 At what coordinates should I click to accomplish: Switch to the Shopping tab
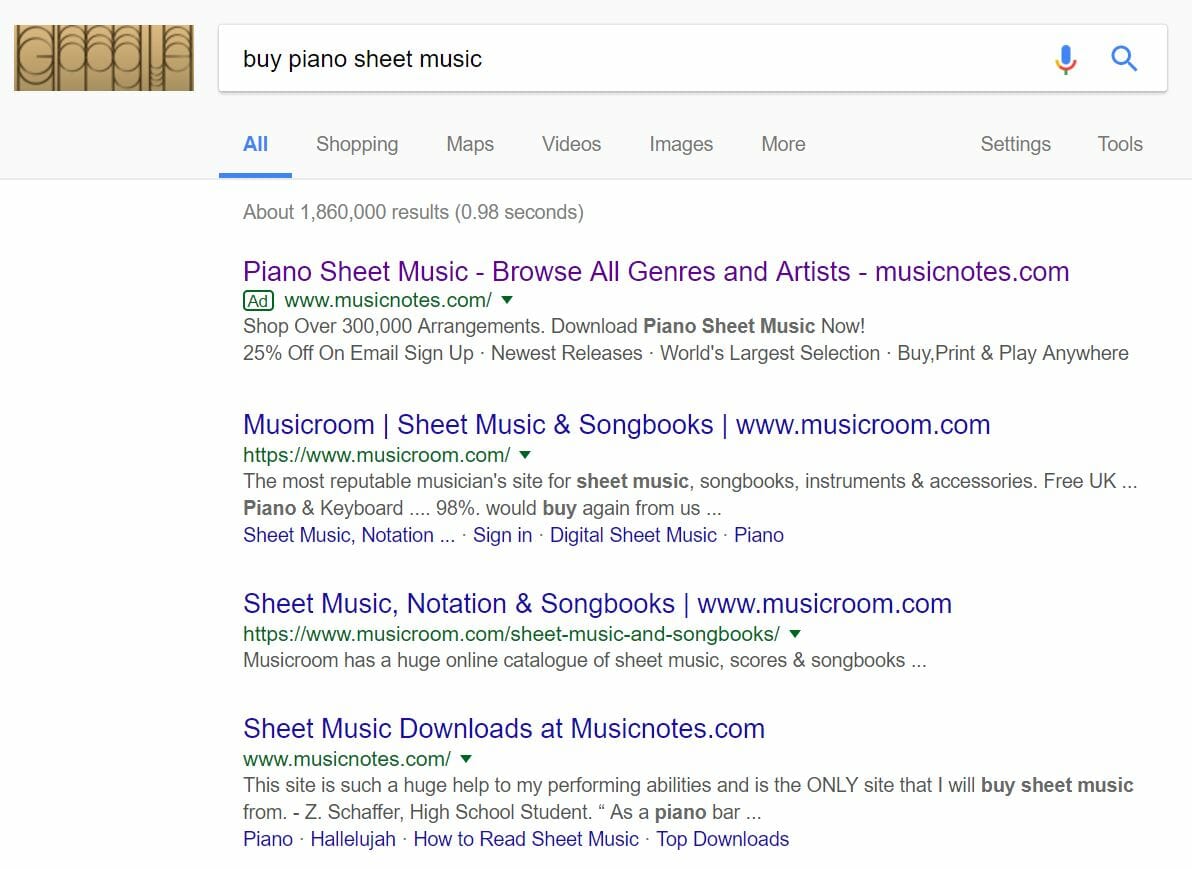pos(357,144)
